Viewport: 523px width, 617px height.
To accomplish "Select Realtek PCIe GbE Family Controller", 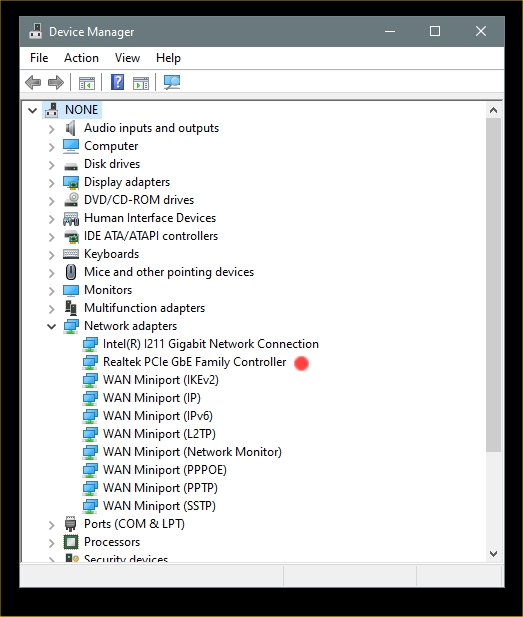I will [194, 362].
